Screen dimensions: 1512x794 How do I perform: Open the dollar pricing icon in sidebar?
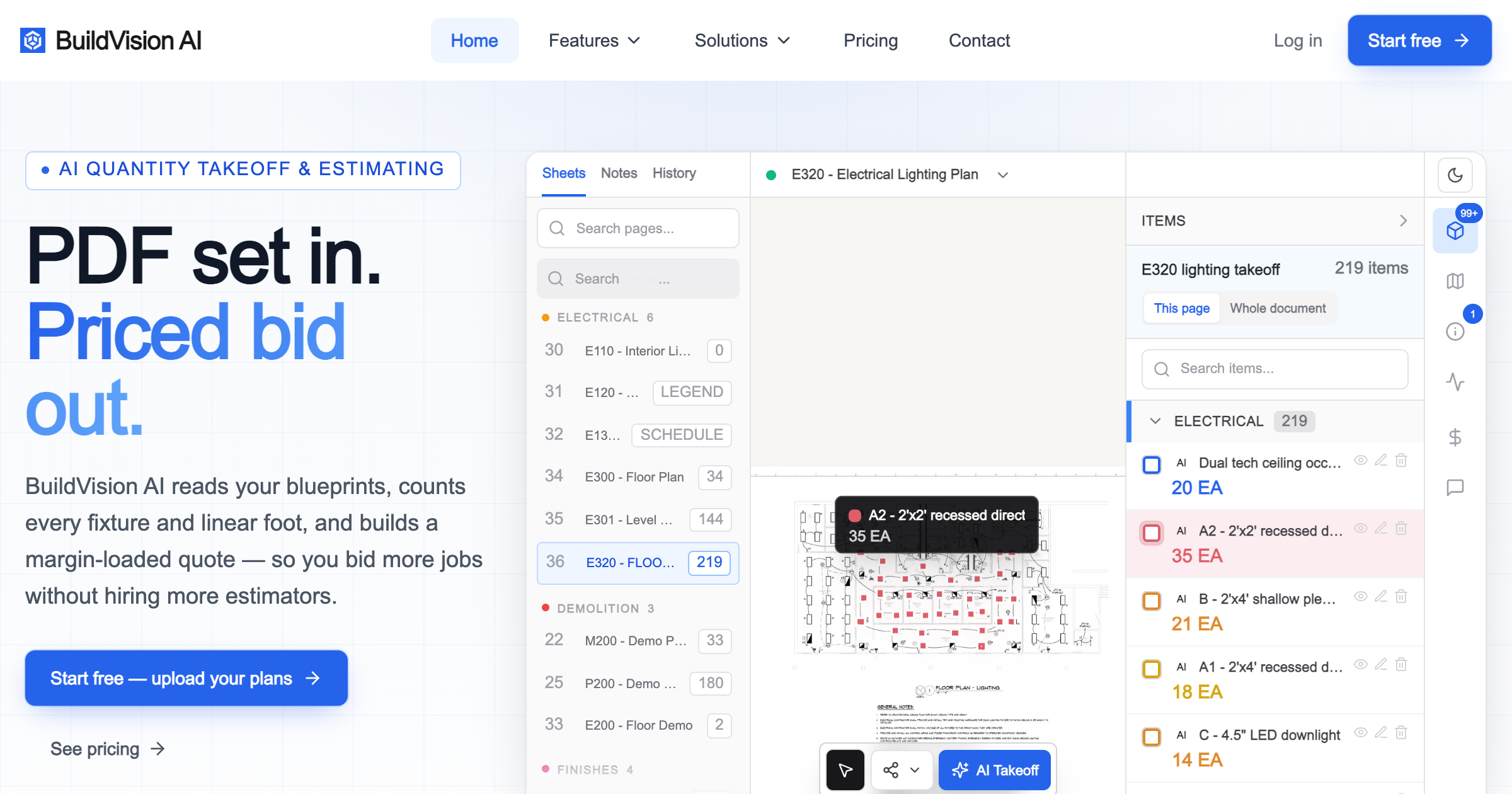pyautogui.click(x=1455, y=437)
